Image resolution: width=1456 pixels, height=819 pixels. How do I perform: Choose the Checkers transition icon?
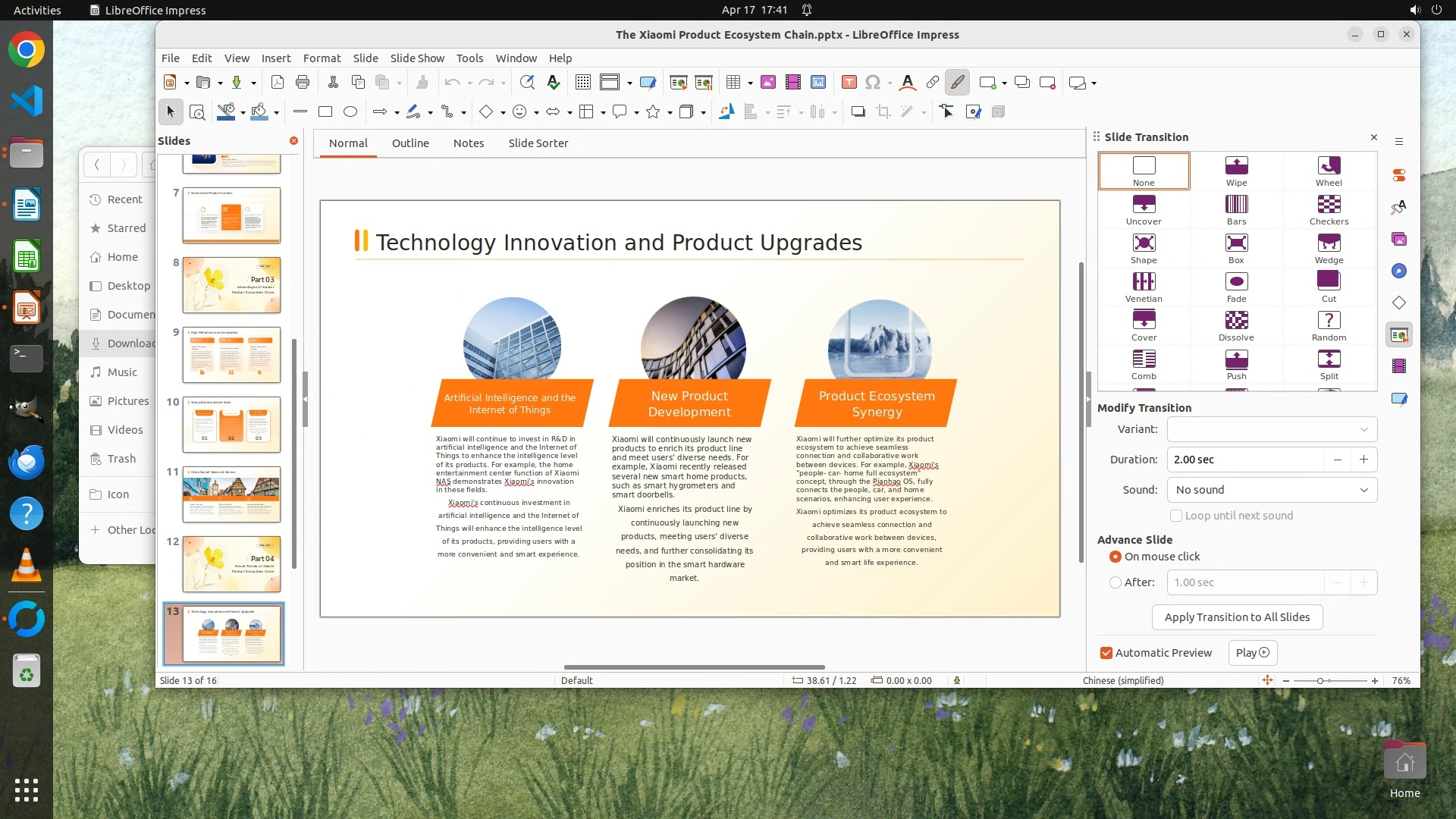click(x=1329, y=209)
